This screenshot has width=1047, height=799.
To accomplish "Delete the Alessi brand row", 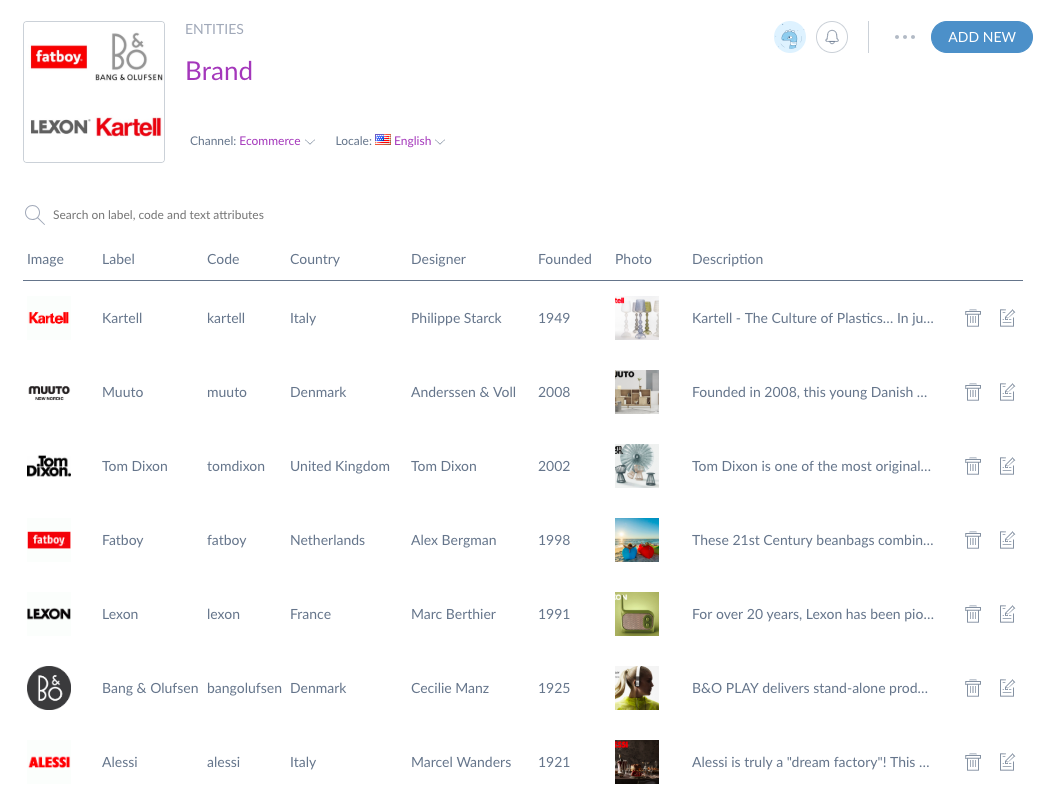I will tap(972, 762).
